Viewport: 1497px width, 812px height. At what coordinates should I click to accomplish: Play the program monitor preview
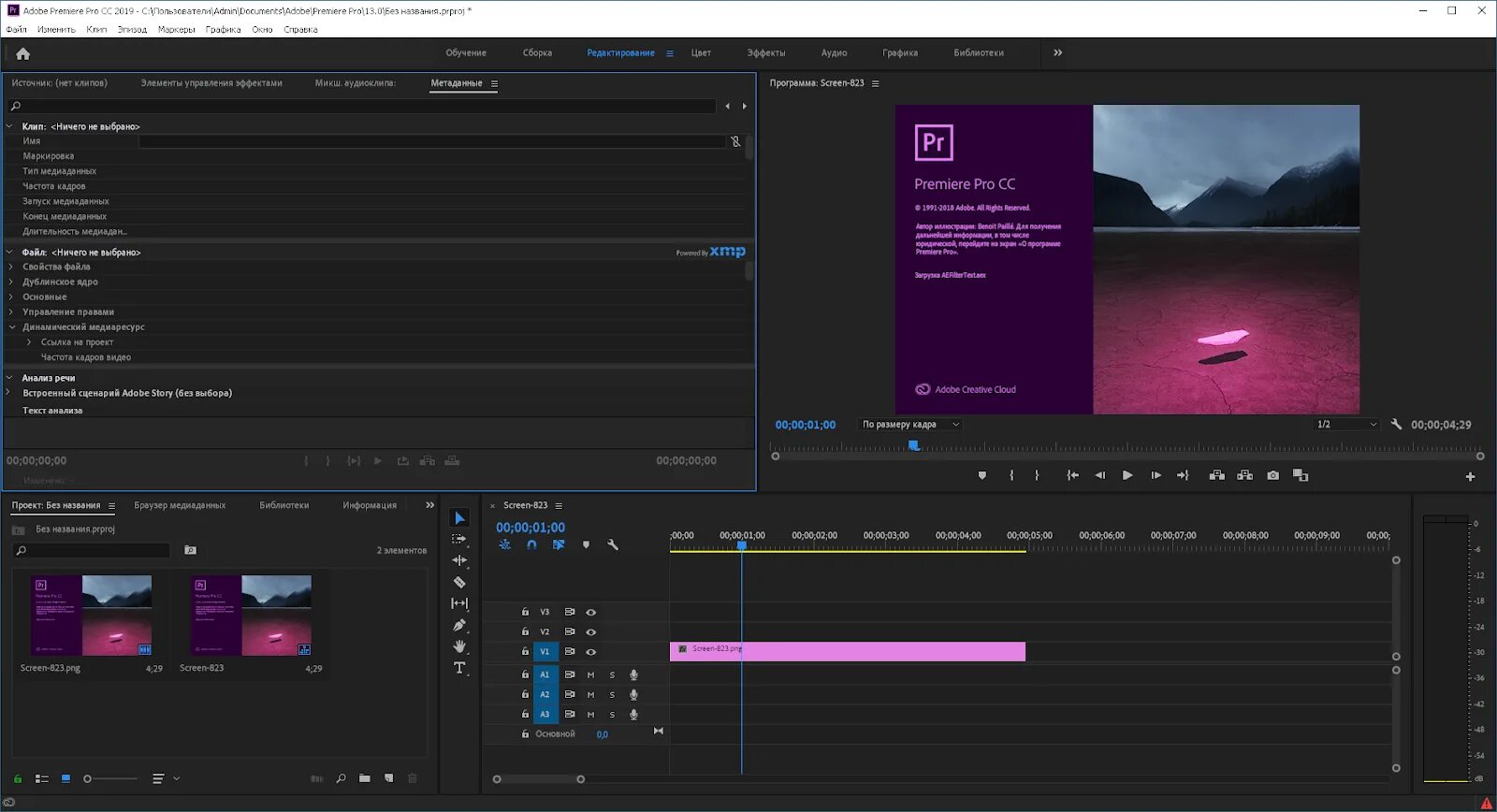coord(1127,475)
